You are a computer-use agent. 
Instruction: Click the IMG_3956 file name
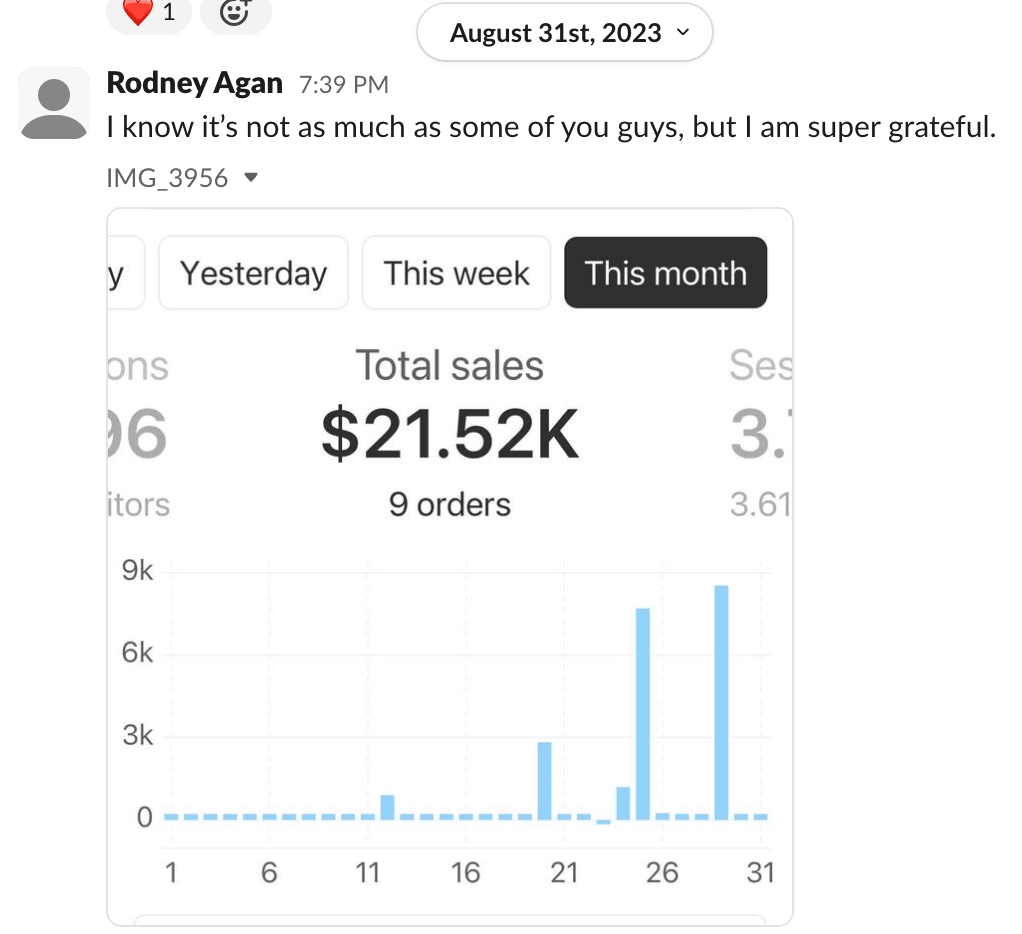[x=167, y=179]
